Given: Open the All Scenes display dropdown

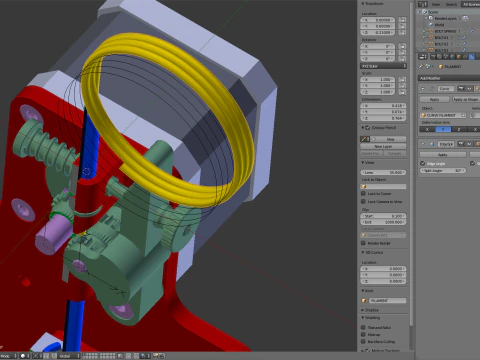Looking at the screenshot, I should pyautogui.click(x=471, y=4).
